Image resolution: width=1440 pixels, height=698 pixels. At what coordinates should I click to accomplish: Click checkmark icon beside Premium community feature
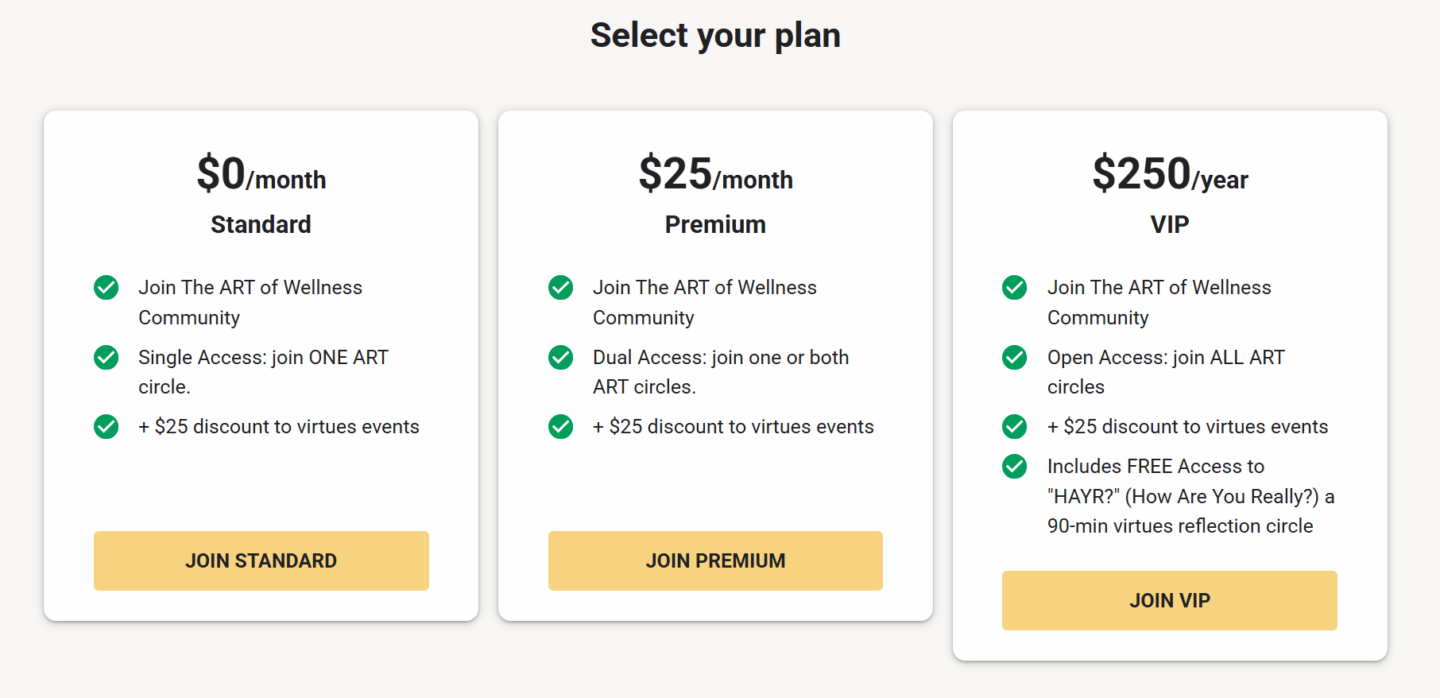561,288
